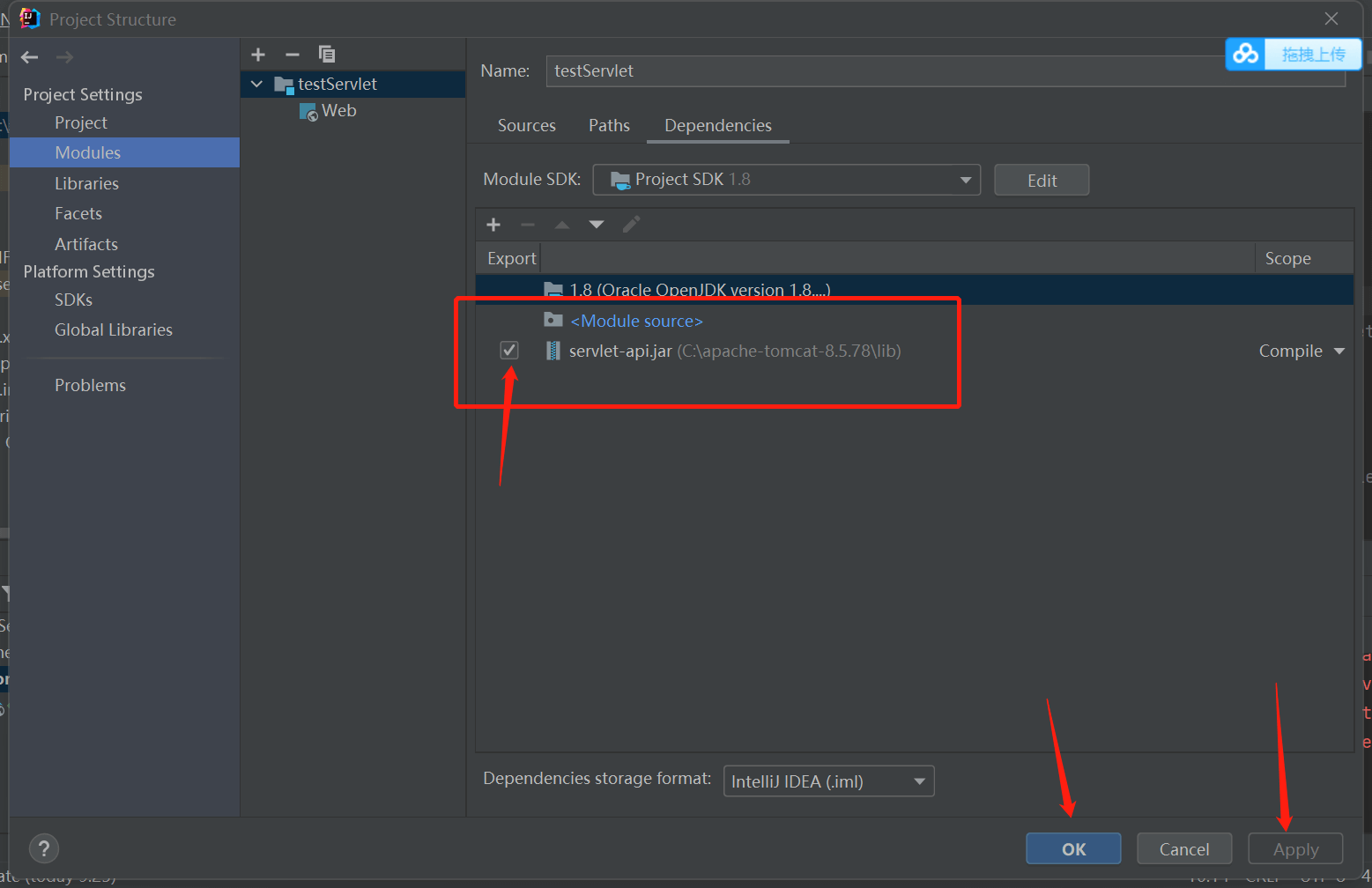Remove selected module with minus icon
The image size is (1372, 888).
pos(293,55)
